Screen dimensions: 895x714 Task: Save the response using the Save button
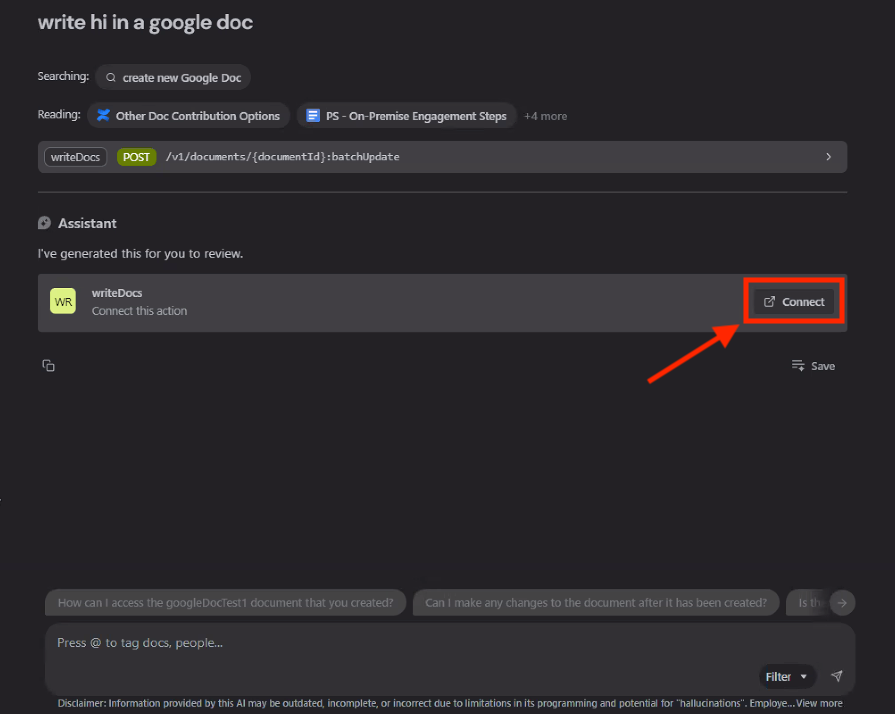click(813, 366)
